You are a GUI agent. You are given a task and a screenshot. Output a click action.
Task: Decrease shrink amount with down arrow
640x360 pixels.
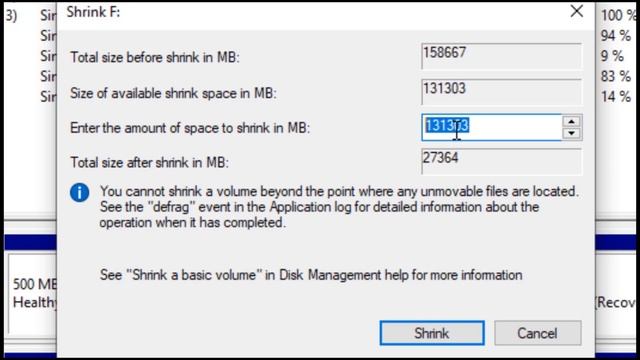coord(571,133)
